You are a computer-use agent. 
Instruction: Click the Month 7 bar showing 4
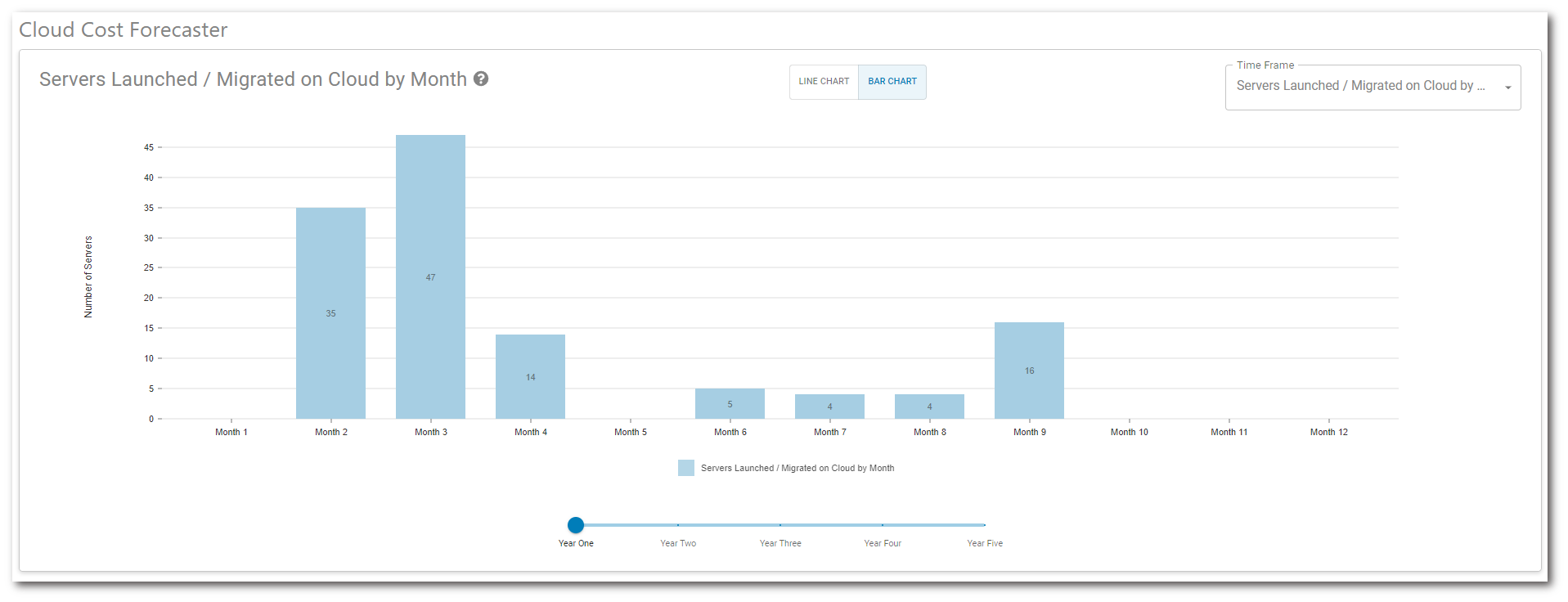coord(829,407)
